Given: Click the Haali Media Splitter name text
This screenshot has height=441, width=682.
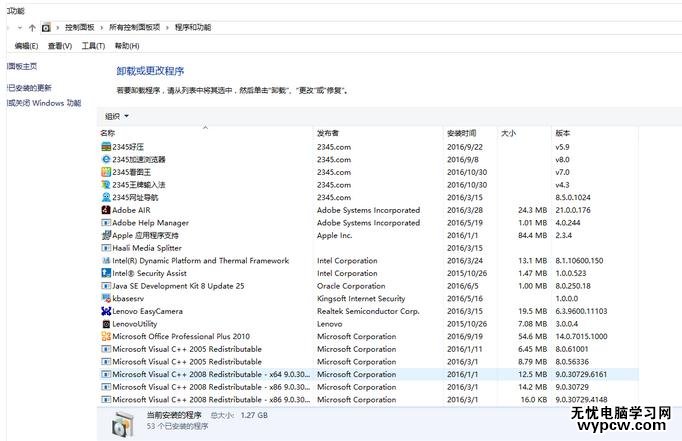Looking at the screenshot, I should pyautogui.click(x=147, y=248).
